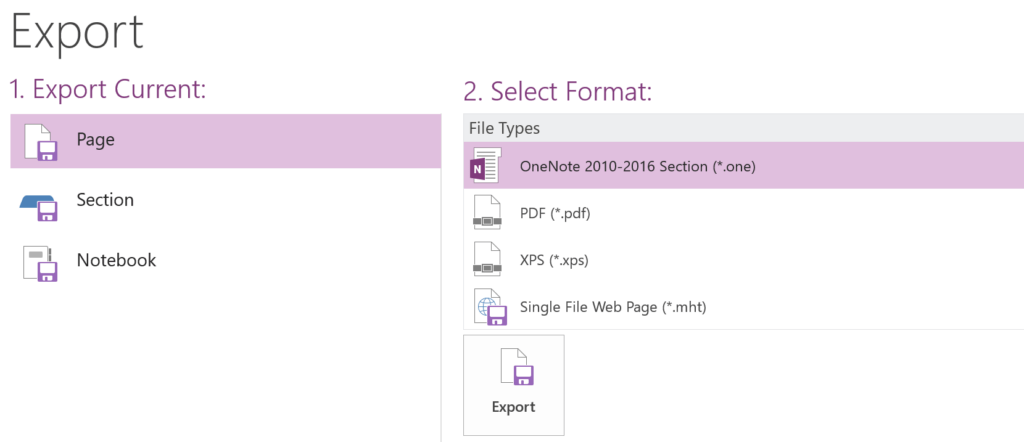Image resolution: width=1024 pixels, height=442 pixels.
Task: Choose the Section label to export
Action: click(105, 200)
